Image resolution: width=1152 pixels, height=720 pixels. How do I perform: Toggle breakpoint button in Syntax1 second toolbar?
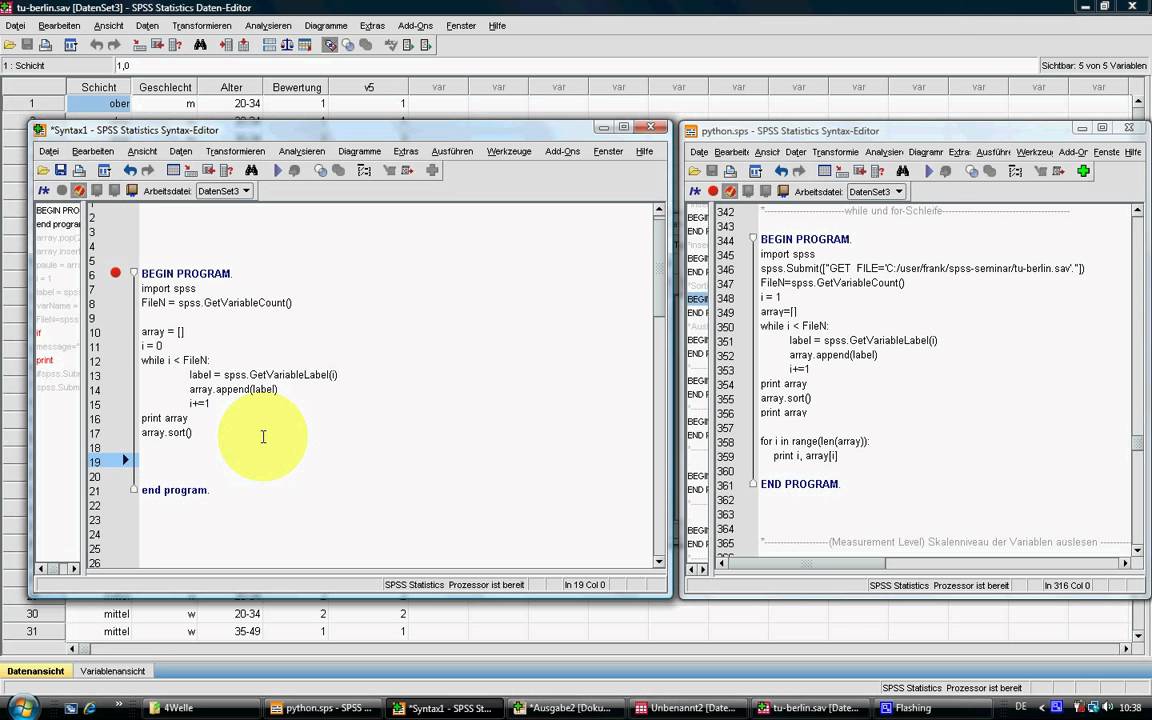coord(62,190)
